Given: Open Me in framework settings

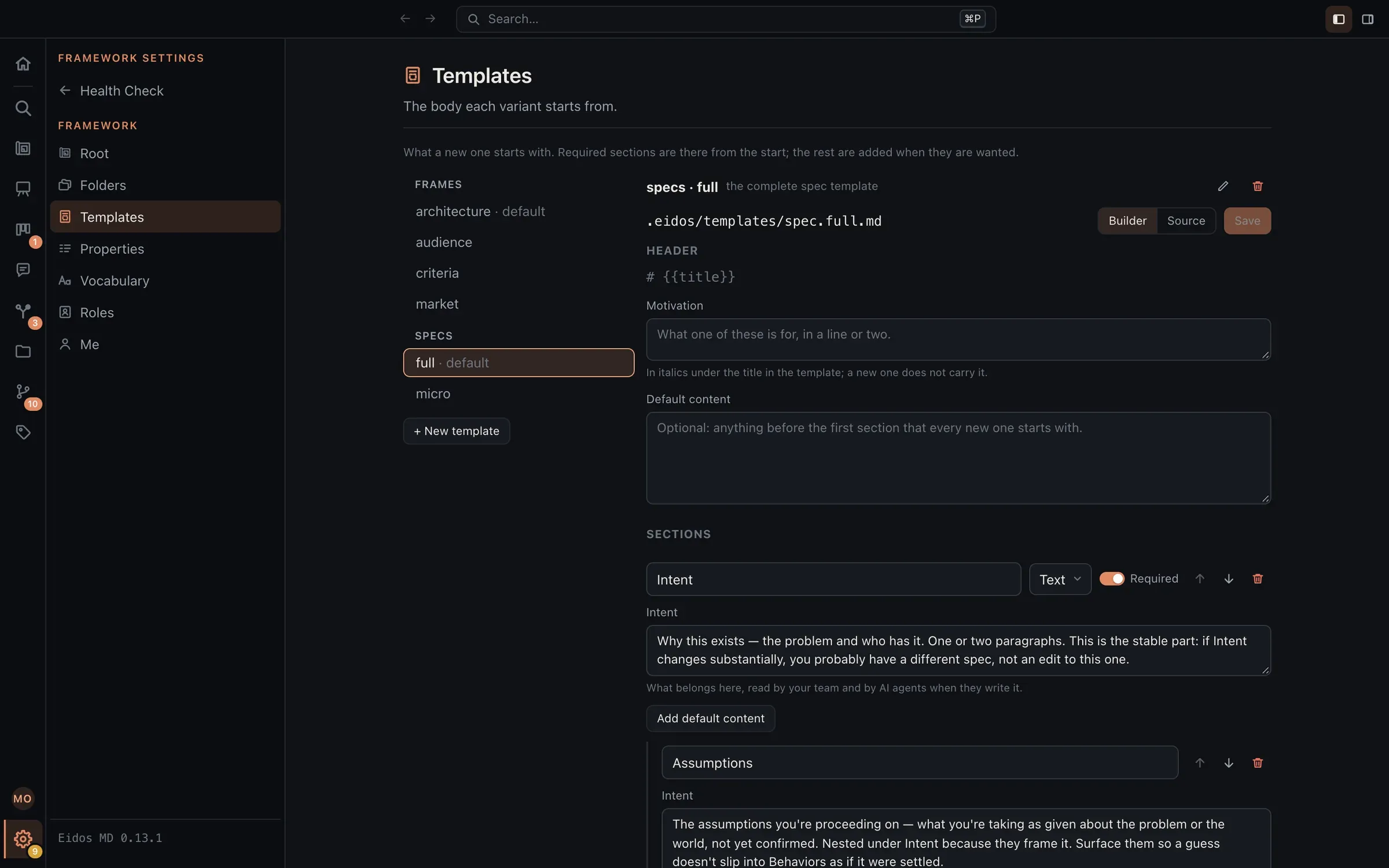Looking at the screenshot, I should pyautogui.click(x=165, y=344).
